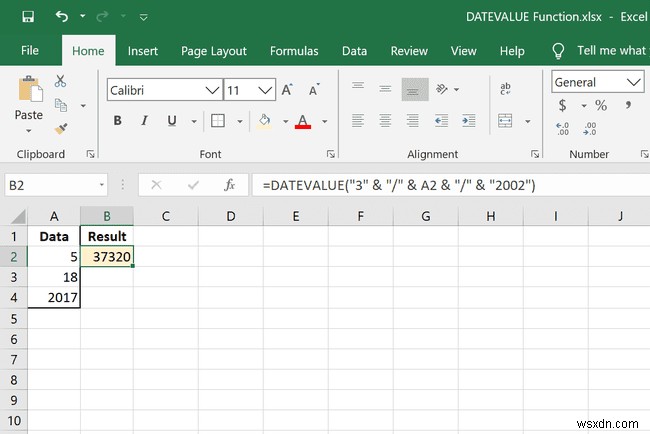Decrease the cell indent
Viewport: 650px width, 434px height.
point(441,121)
